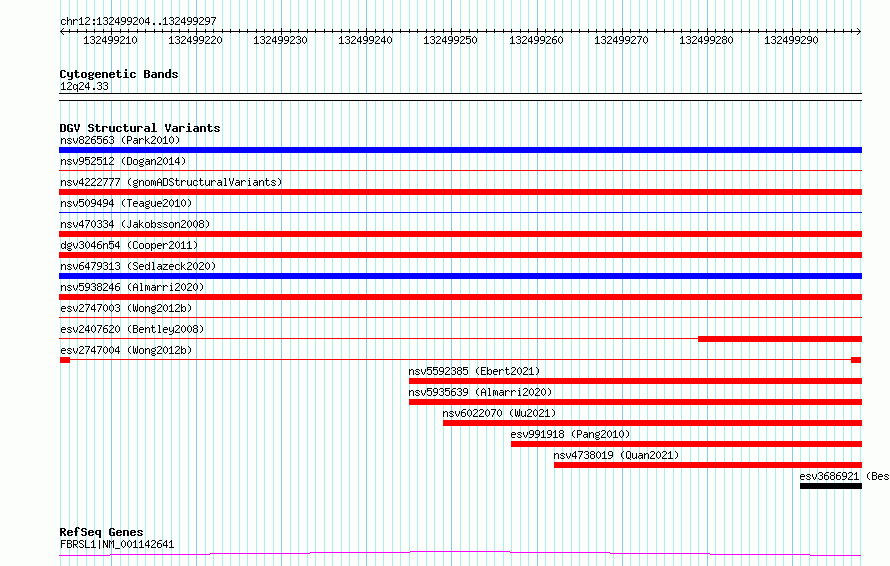Click nsv6479313 (Sedlazeck2020) label

[138, 266]
